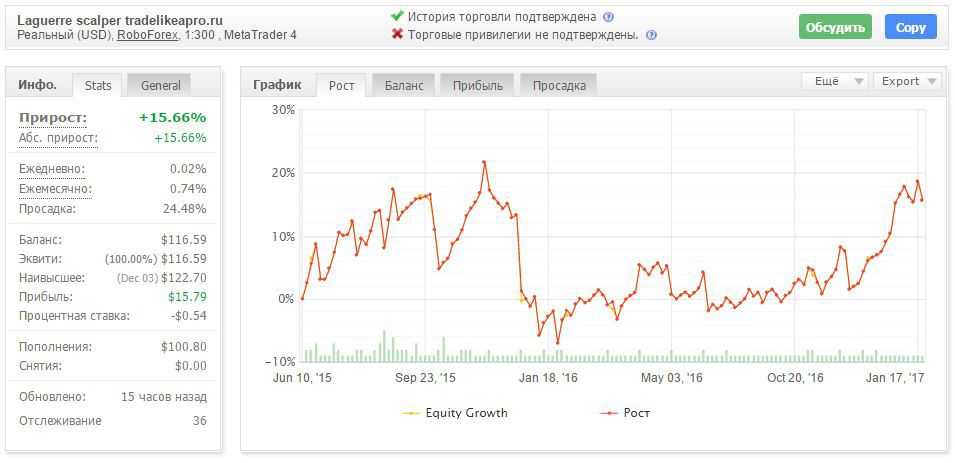Click the Просадка stat label

(47, 209)
